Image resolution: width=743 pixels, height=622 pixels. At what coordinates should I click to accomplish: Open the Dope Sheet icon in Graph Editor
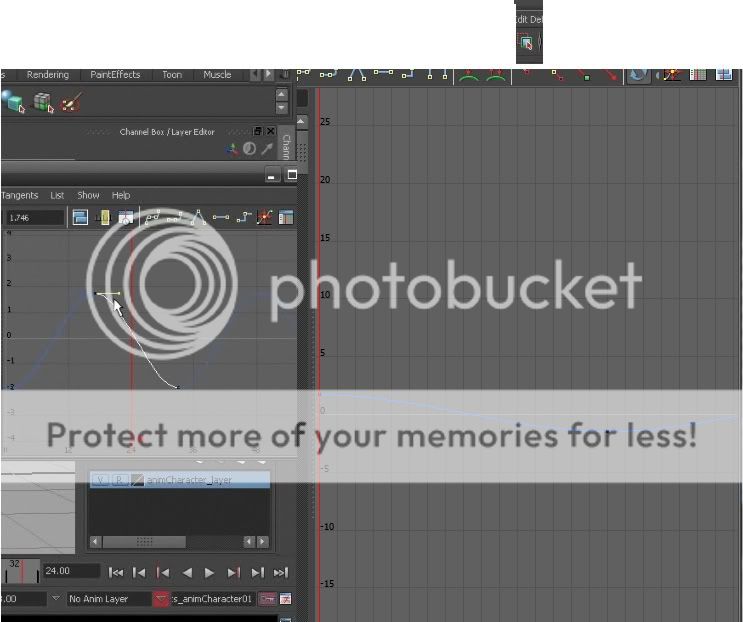click(286, 217)
